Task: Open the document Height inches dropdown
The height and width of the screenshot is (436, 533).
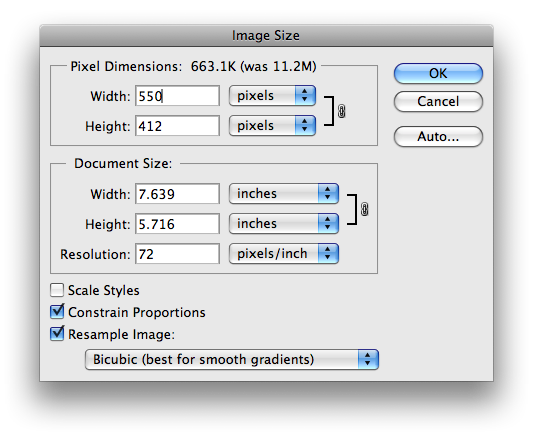Action: click(x=284, y=223)
